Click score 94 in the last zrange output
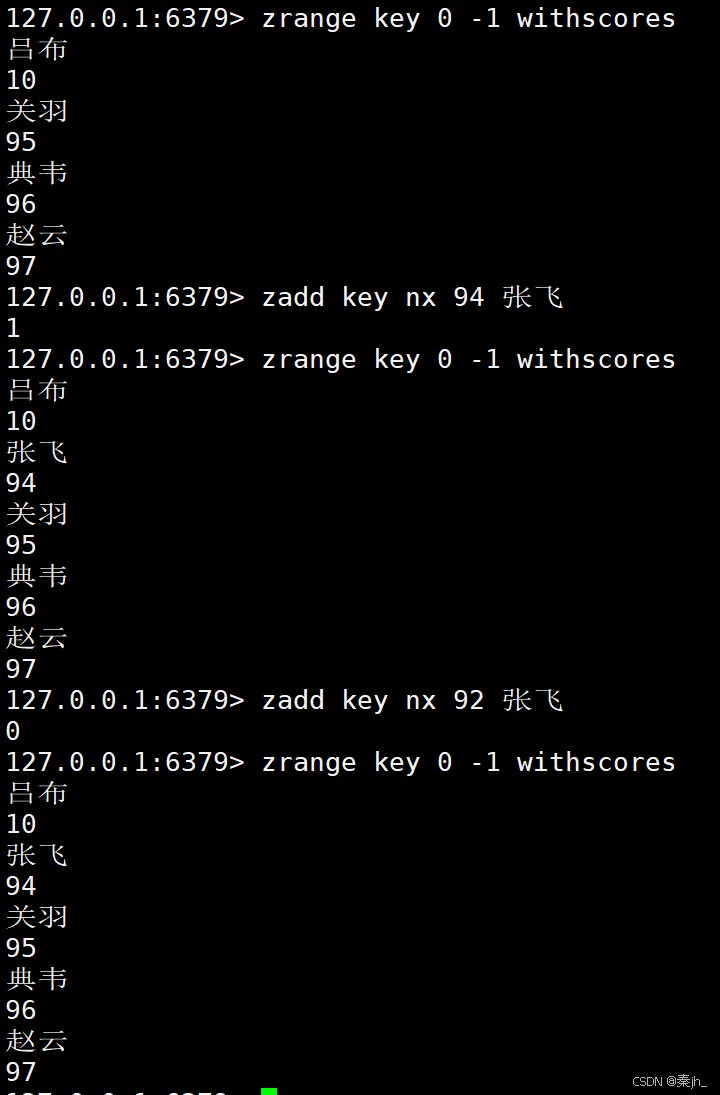 pos(21,886)
